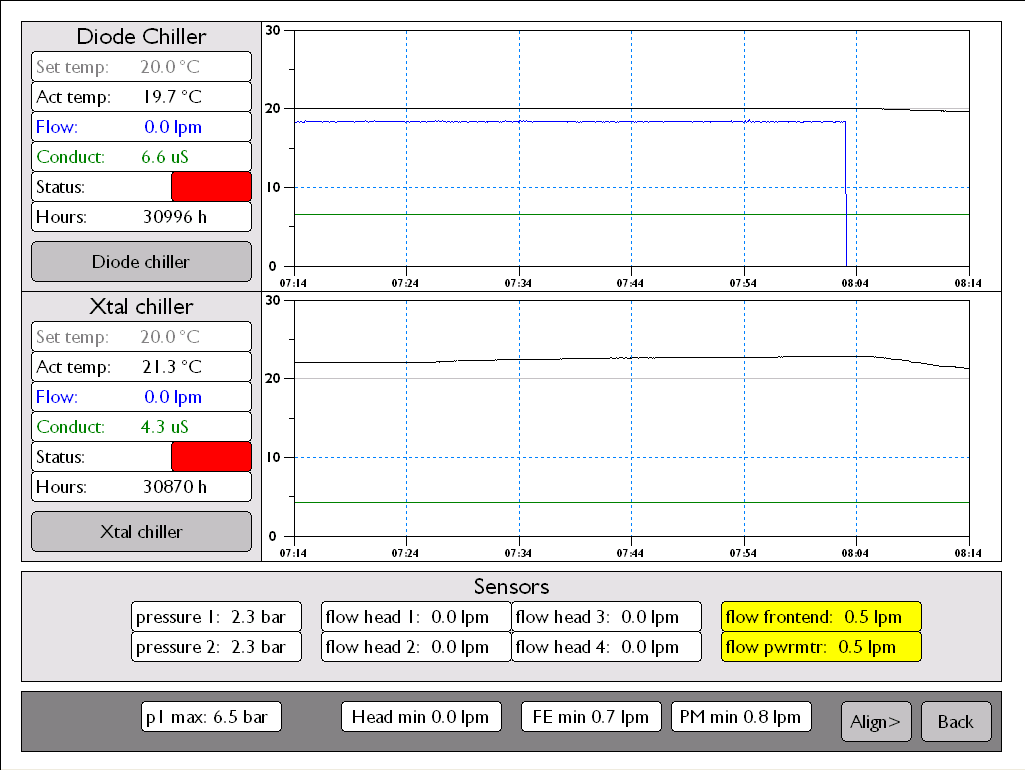The height and width of the screenshot is (770, 1025).
Task: Click the Head min 0.0 lpm limit
Action: 421,717
